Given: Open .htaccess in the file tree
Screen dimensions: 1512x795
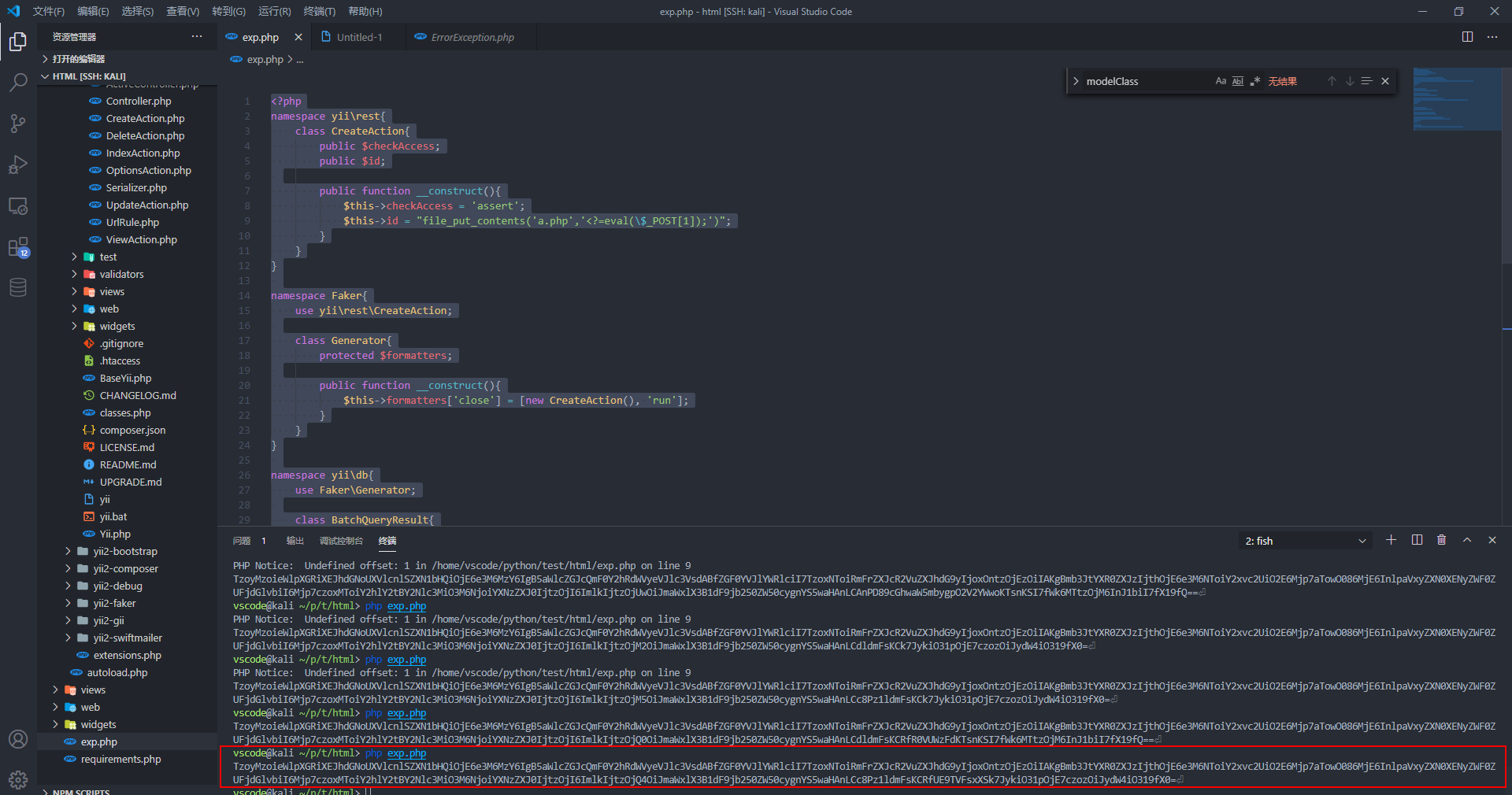Looking at the screenshot, I should [120, 361].
